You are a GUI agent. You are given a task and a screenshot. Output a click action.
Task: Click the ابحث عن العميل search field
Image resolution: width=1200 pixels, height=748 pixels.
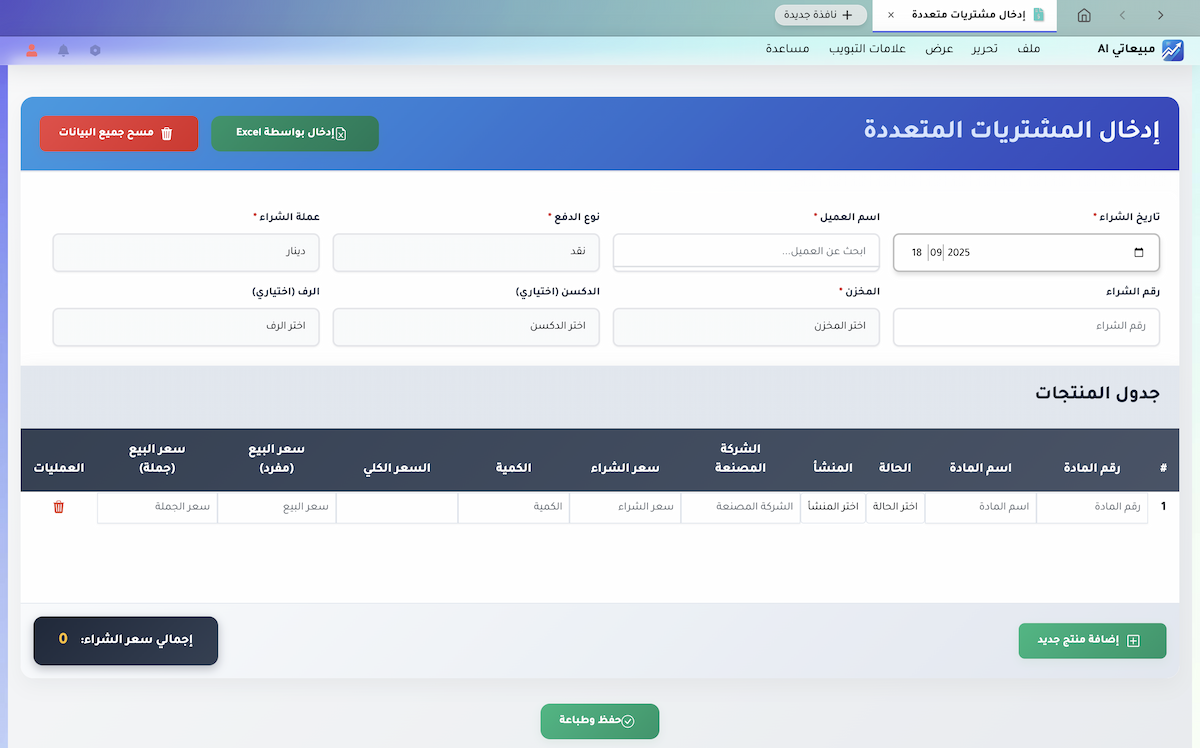tap(746, 252)
